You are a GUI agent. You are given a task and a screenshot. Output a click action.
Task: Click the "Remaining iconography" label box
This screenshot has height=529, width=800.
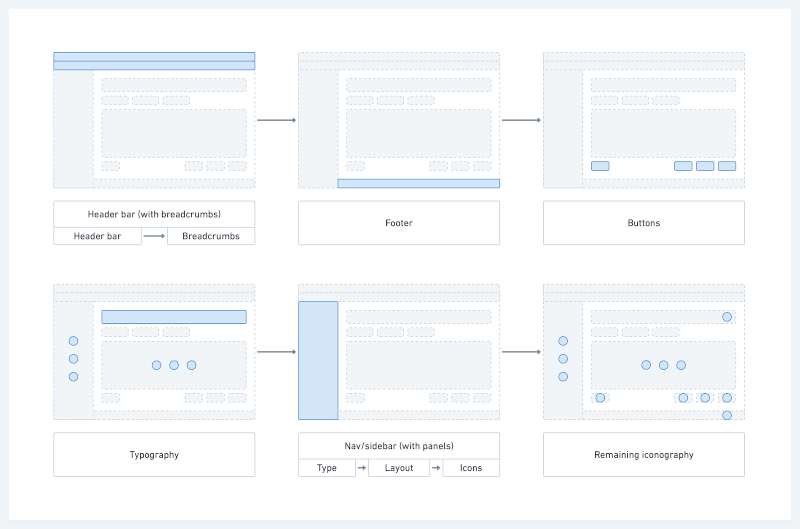point(644,455)
